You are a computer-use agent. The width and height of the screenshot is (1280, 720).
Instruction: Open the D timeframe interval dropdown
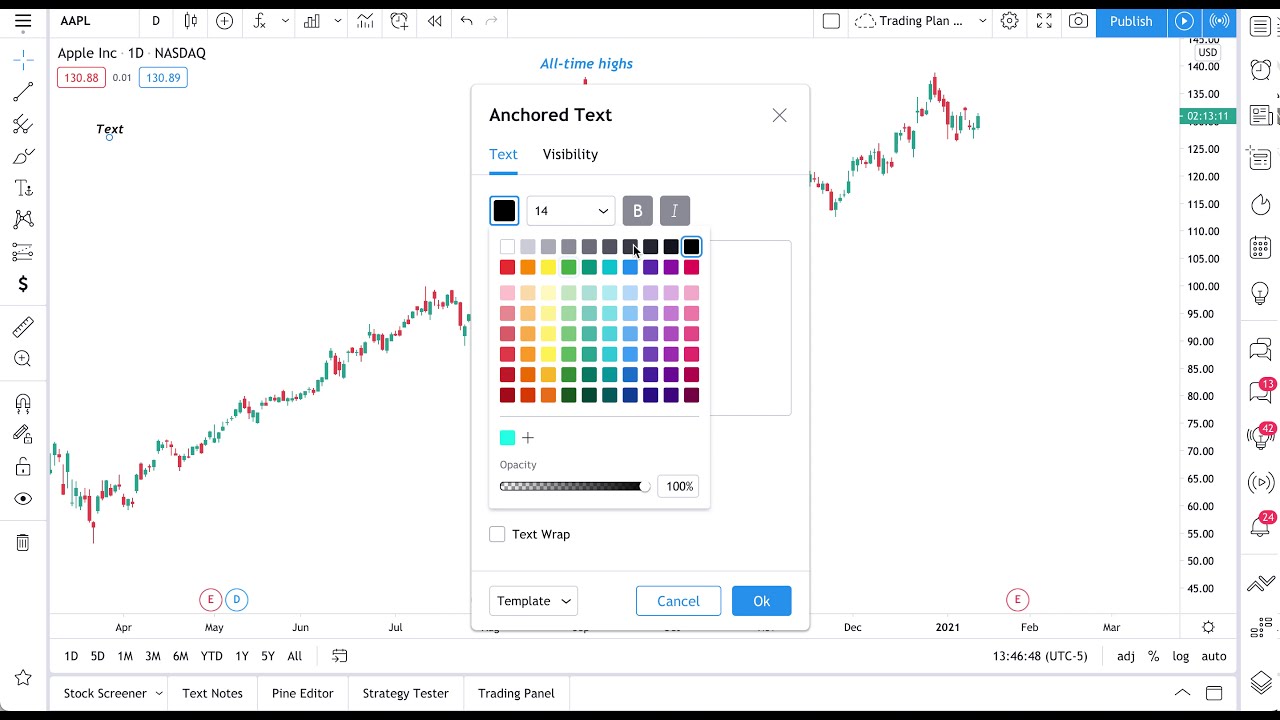point(155,21)
